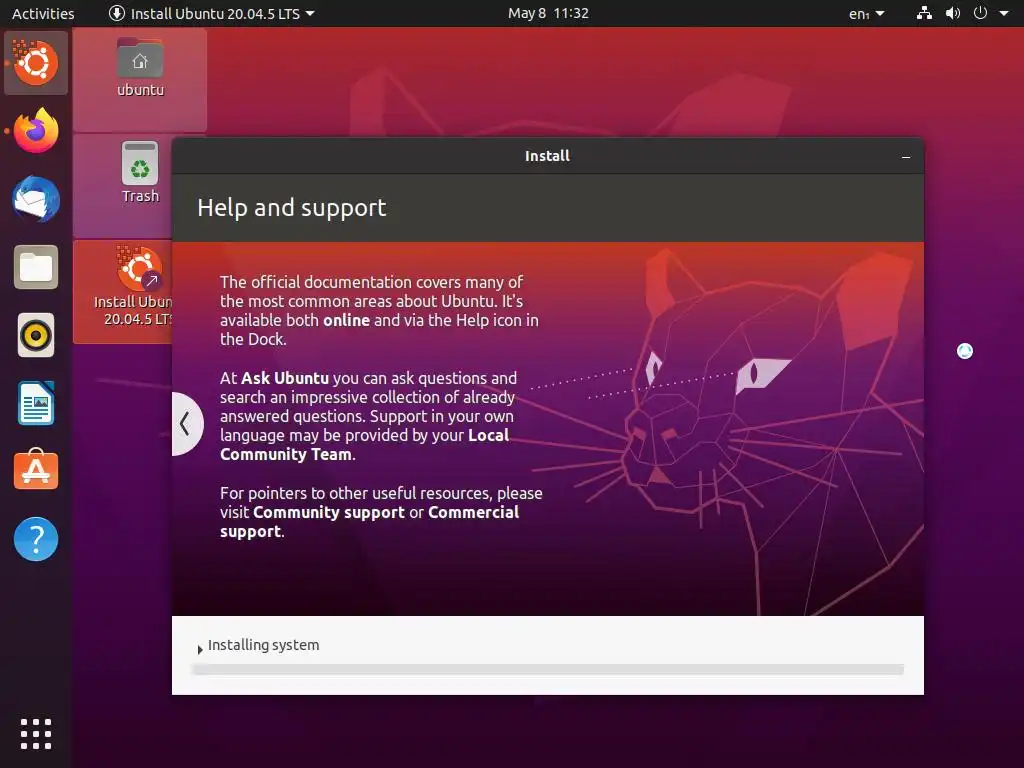Minimize the Install window

tap(906, 157)
